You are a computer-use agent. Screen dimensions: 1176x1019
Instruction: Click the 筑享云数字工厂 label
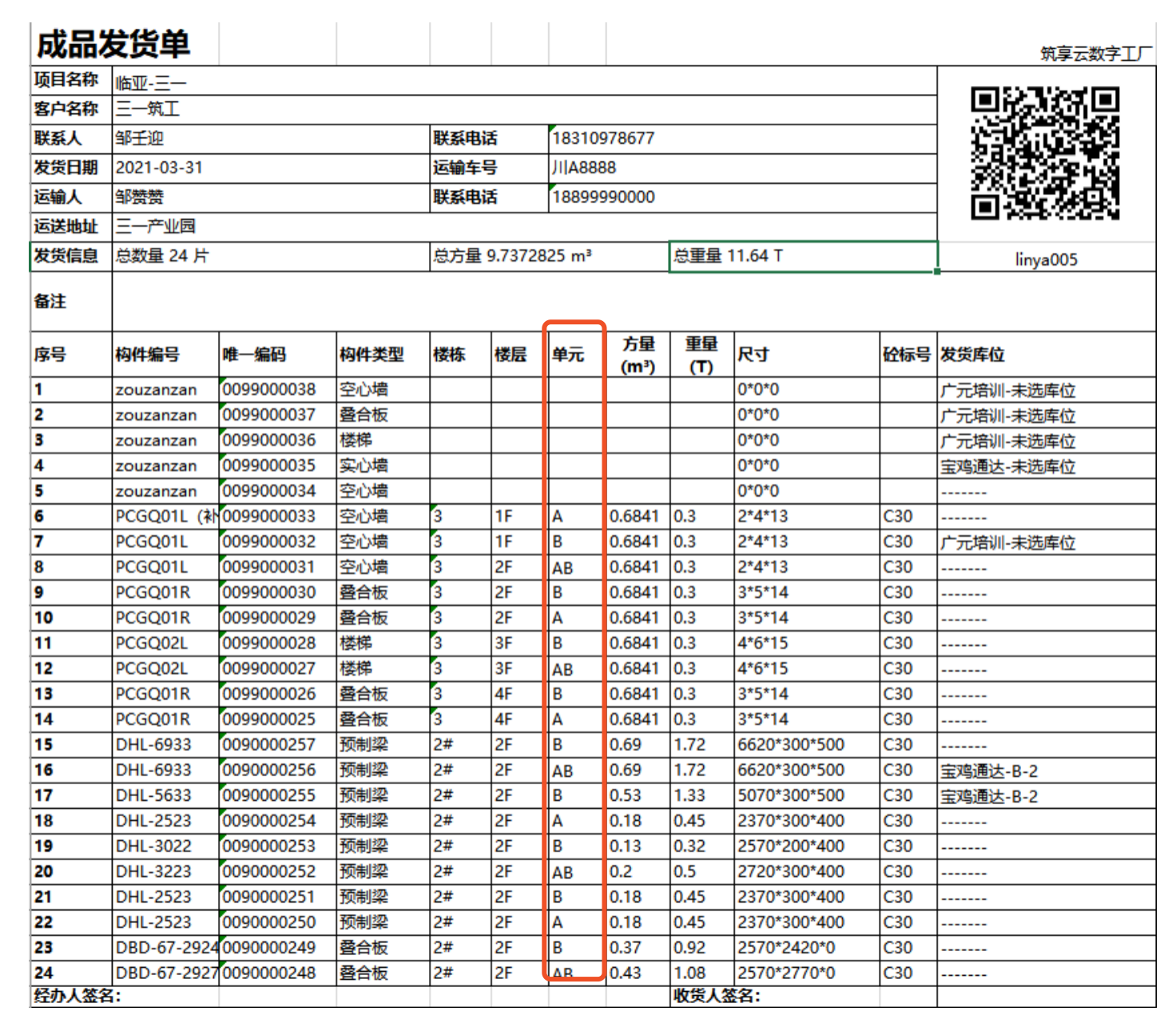click(x=1095, y=54)
